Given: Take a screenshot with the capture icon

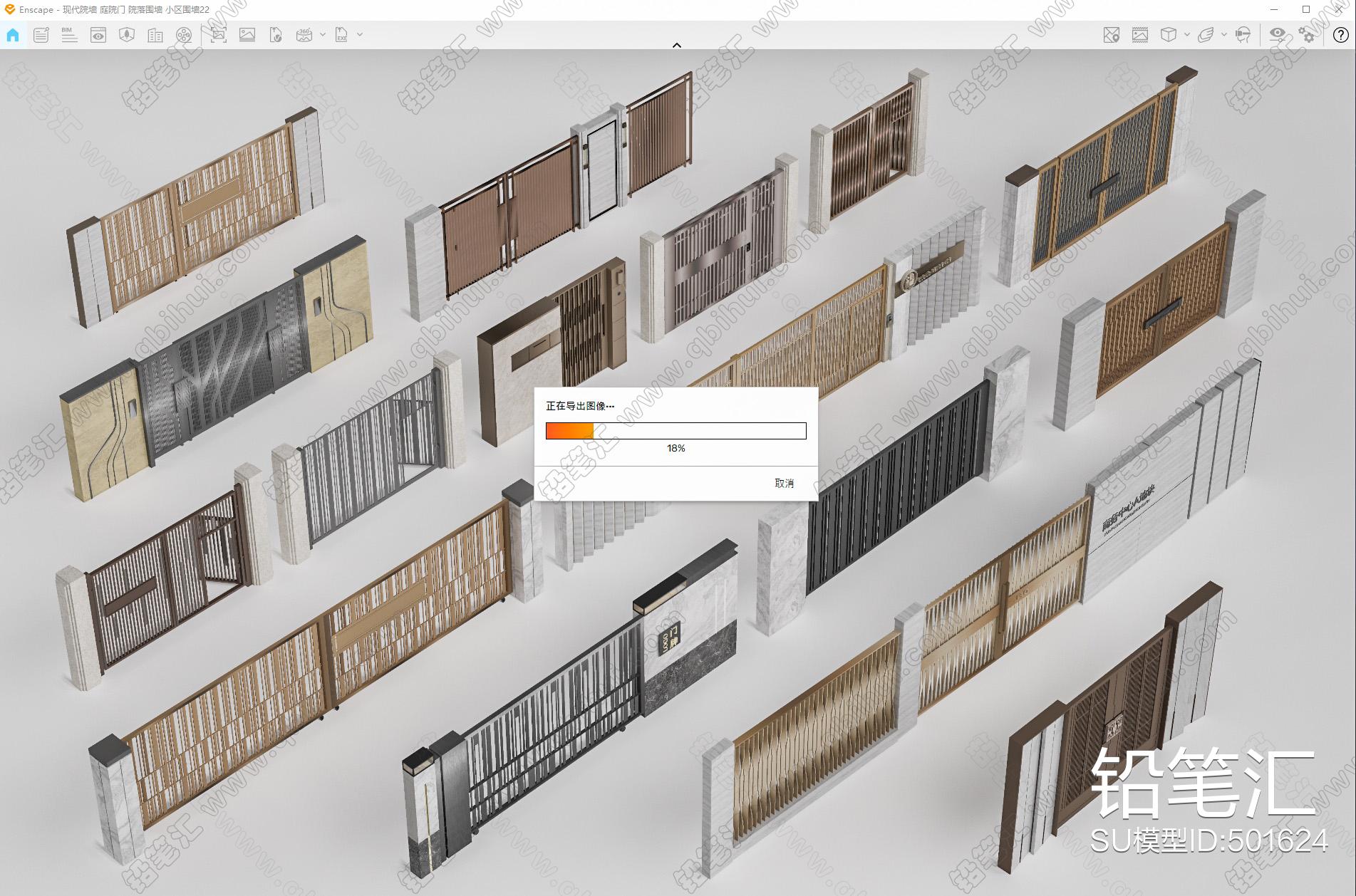Looking at the screenshot, I should (219, 34).
